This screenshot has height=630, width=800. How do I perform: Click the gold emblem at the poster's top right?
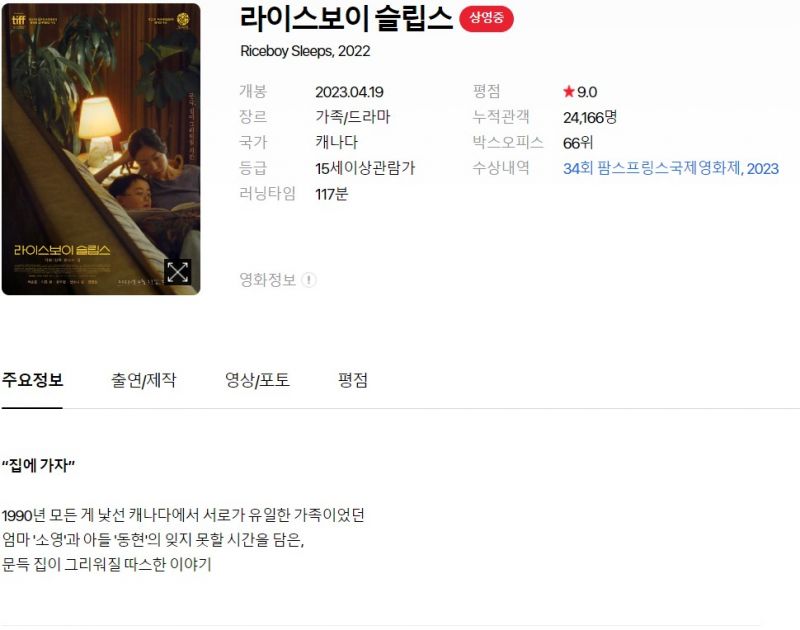pos(183,19)
